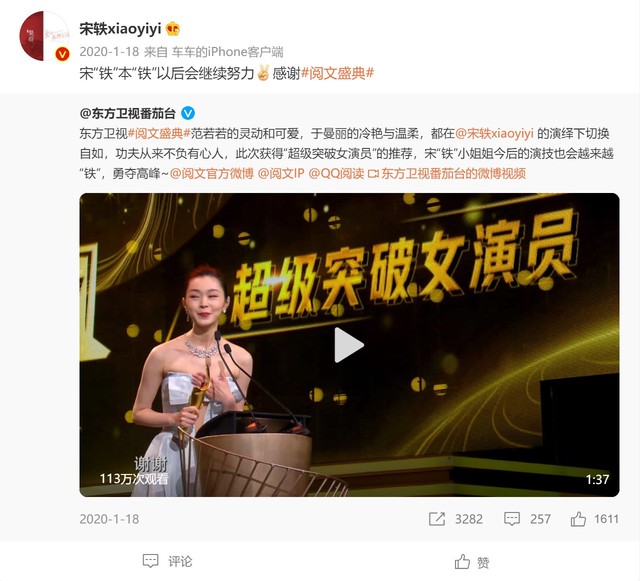
Task: Open 宋轶xiaoyiyi profile avatar
Action: coord(44,36)
